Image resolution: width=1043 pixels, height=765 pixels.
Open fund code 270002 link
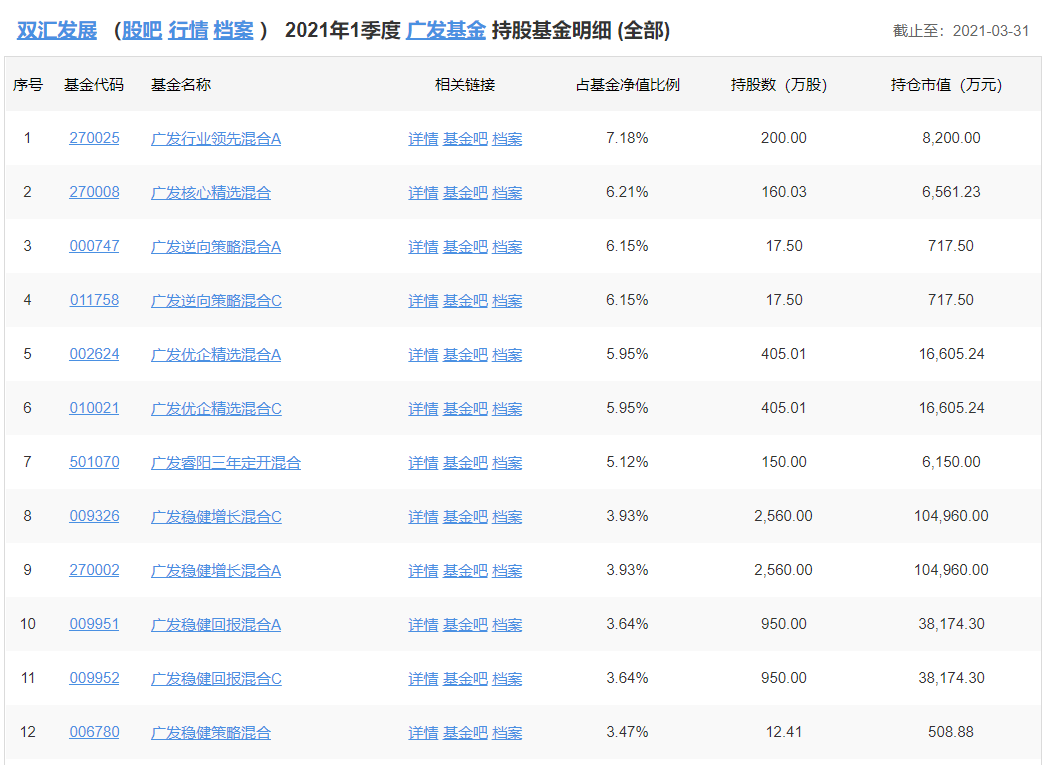pos(94,570)
